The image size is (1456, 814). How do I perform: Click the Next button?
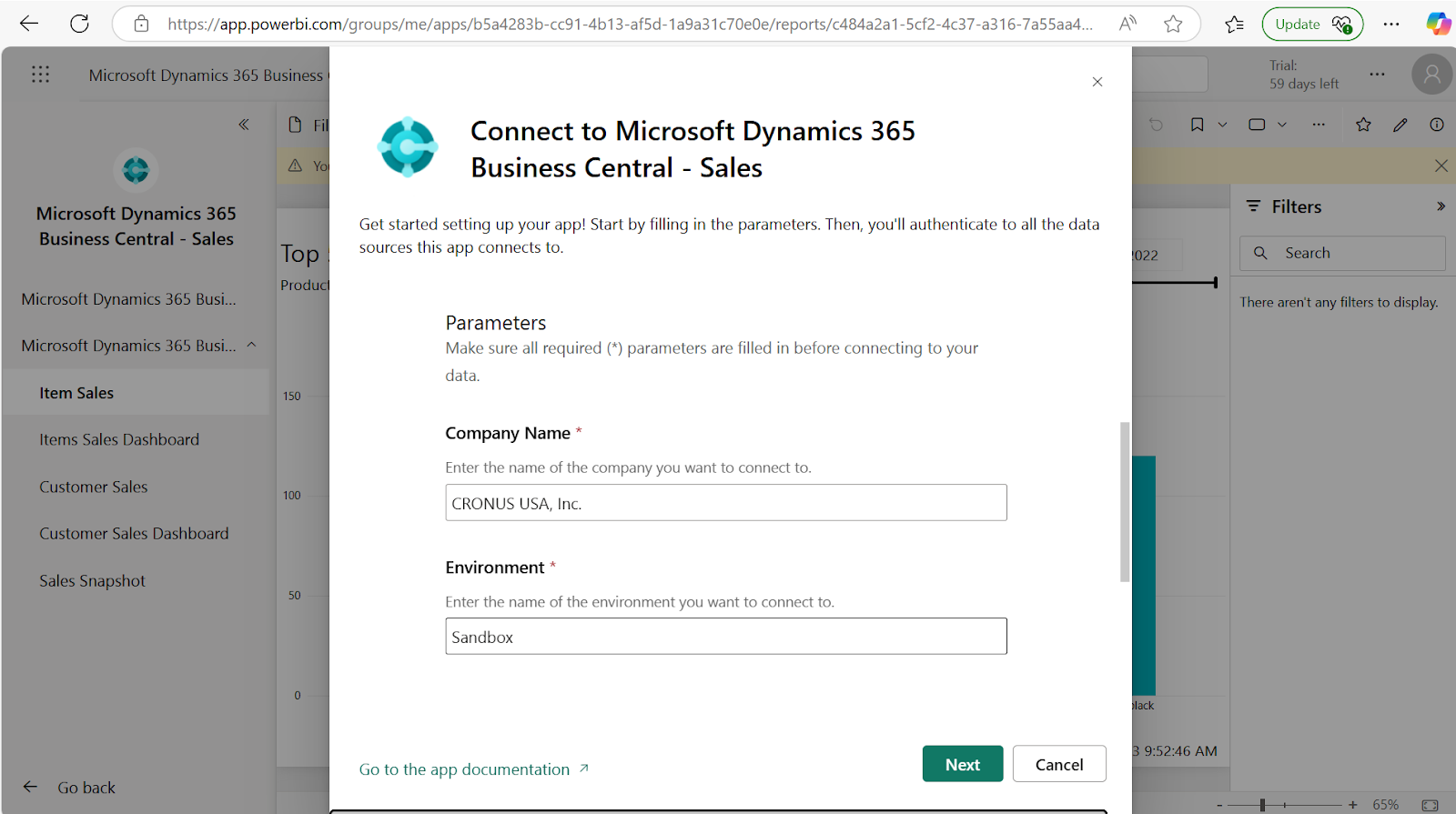[963, 764]
